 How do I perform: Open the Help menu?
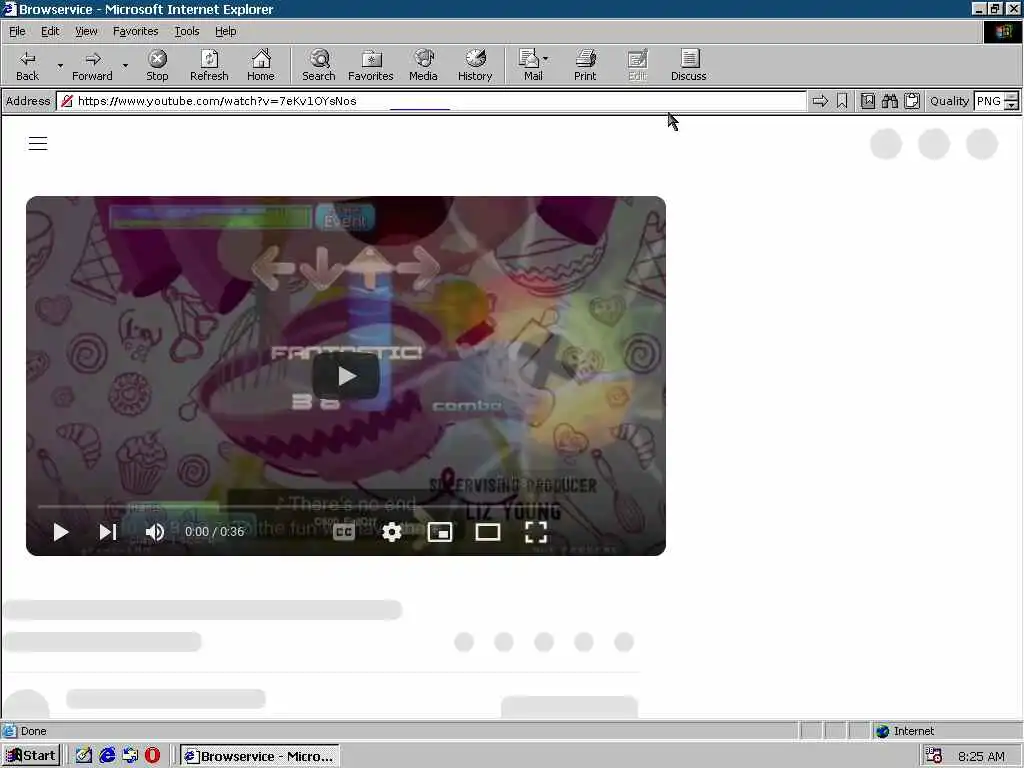pyautogui.click(x=225, y=31)
